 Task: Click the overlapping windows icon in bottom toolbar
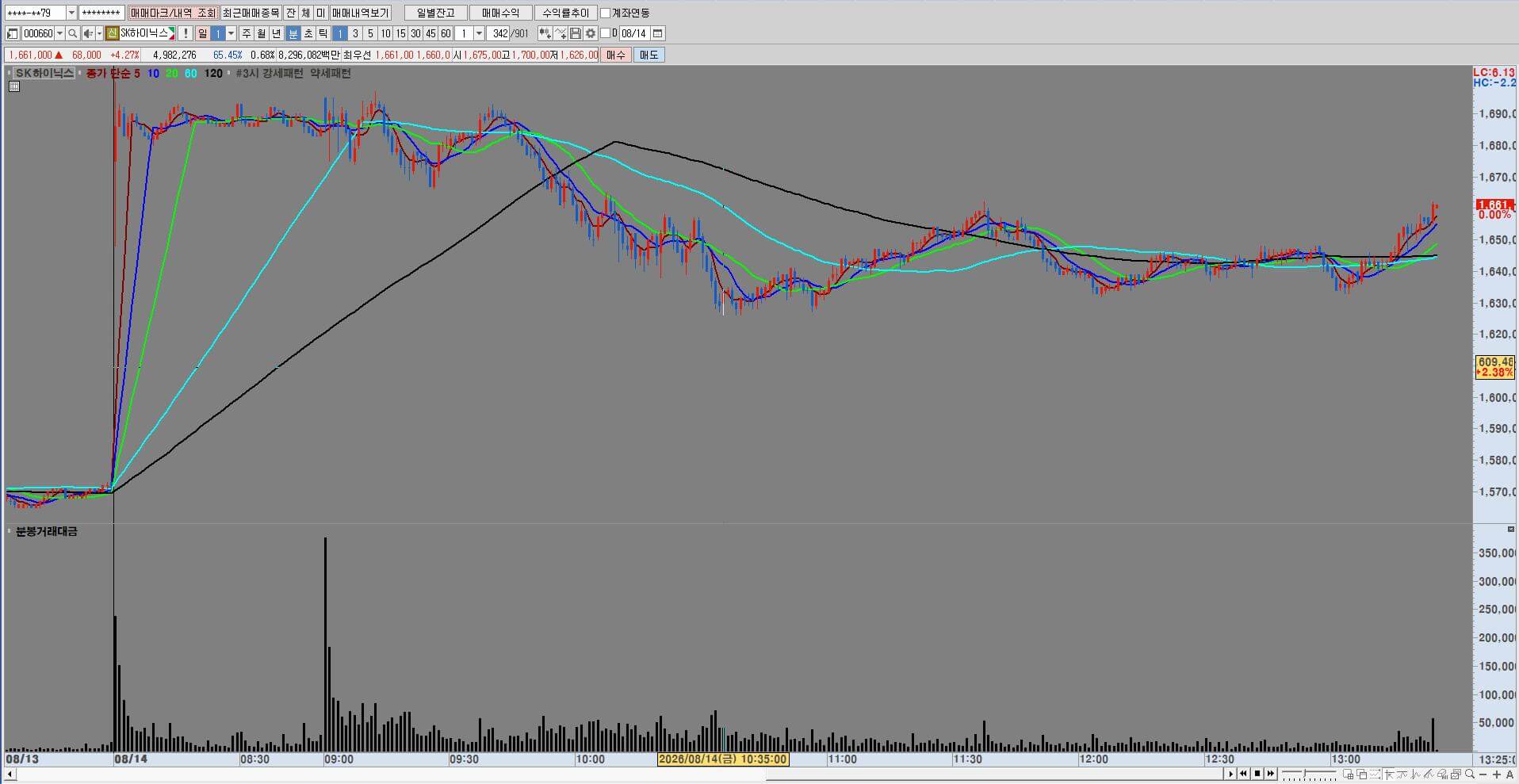[x=1362, y=774]
